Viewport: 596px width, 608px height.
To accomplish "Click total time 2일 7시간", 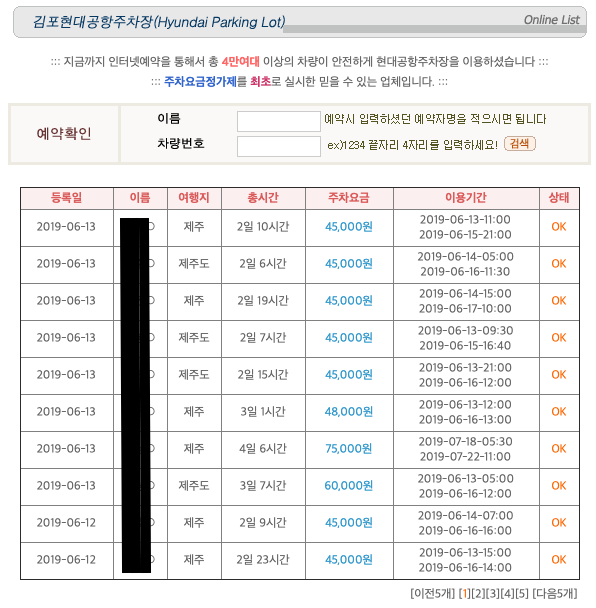I will click(263, 337).
